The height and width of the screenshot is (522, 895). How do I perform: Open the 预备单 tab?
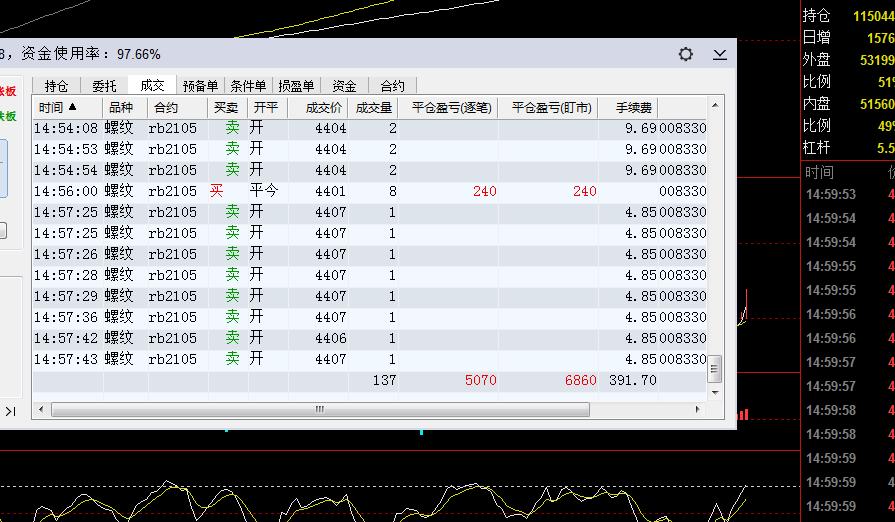[x=200, y=86]
